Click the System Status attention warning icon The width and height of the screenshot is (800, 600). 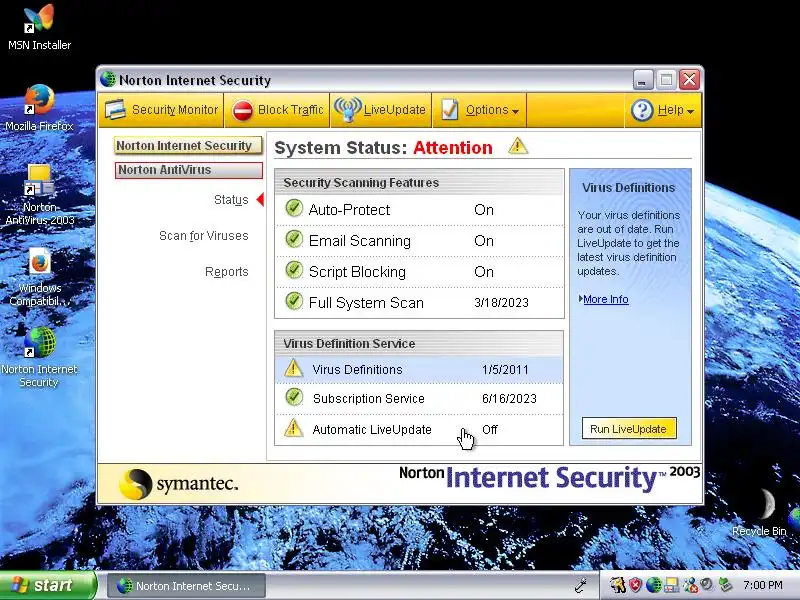pyautogui.click(x=518, y=146)
